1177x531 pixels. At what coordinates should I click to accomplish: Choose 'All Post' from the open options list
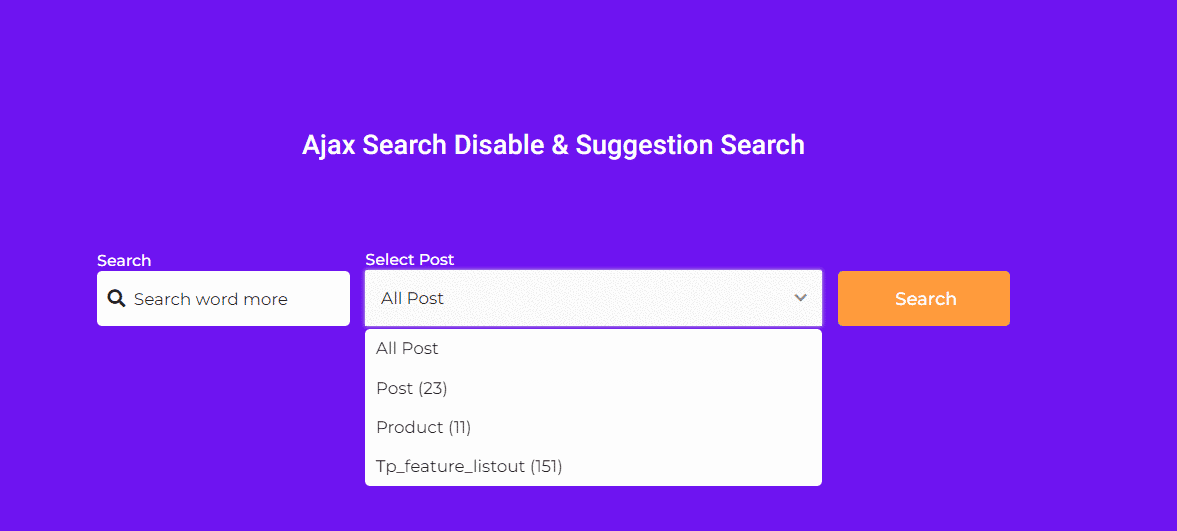(593, 348)
